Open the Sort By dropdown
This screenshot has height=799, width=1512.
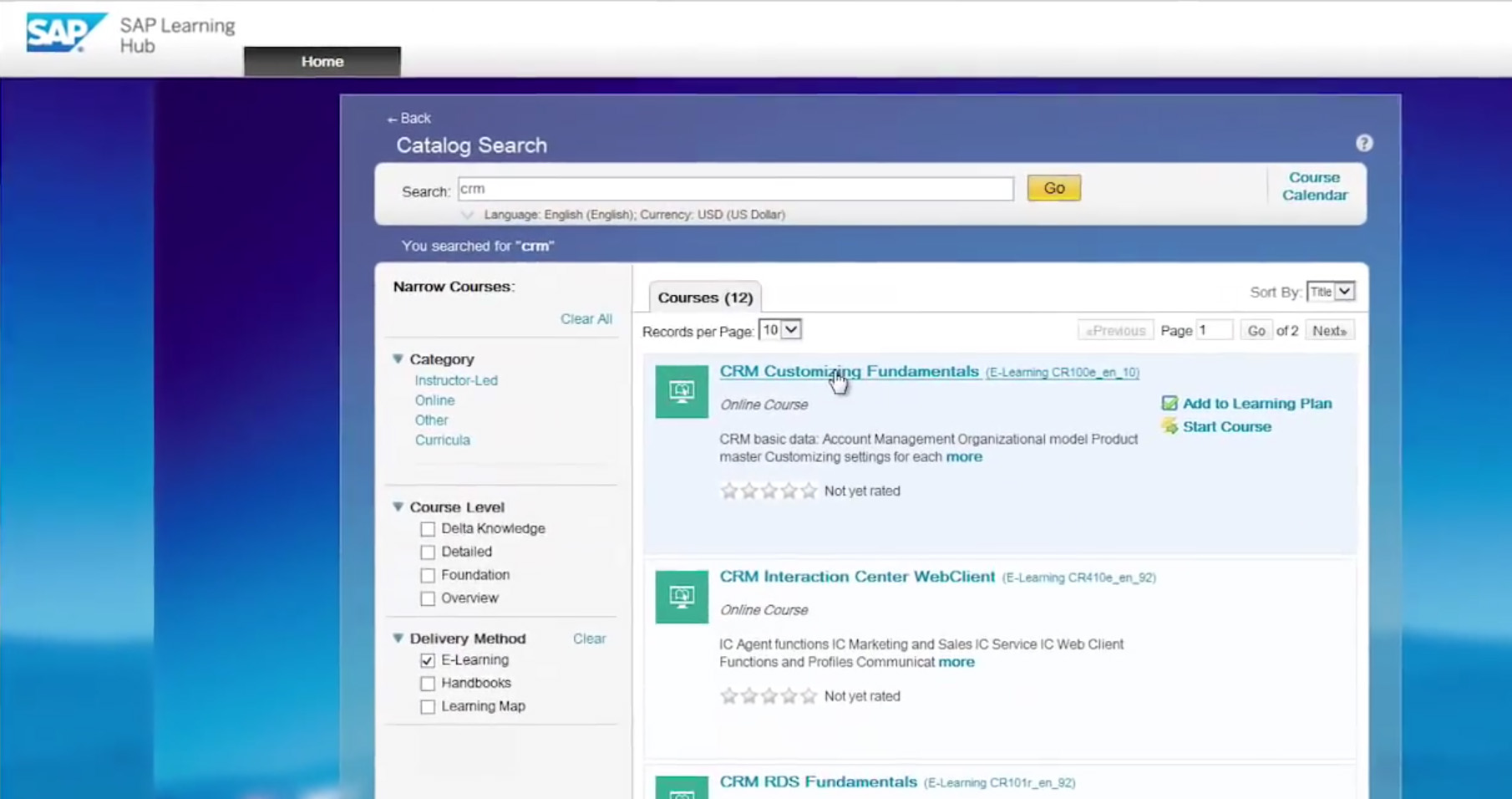click(1330, 292)
